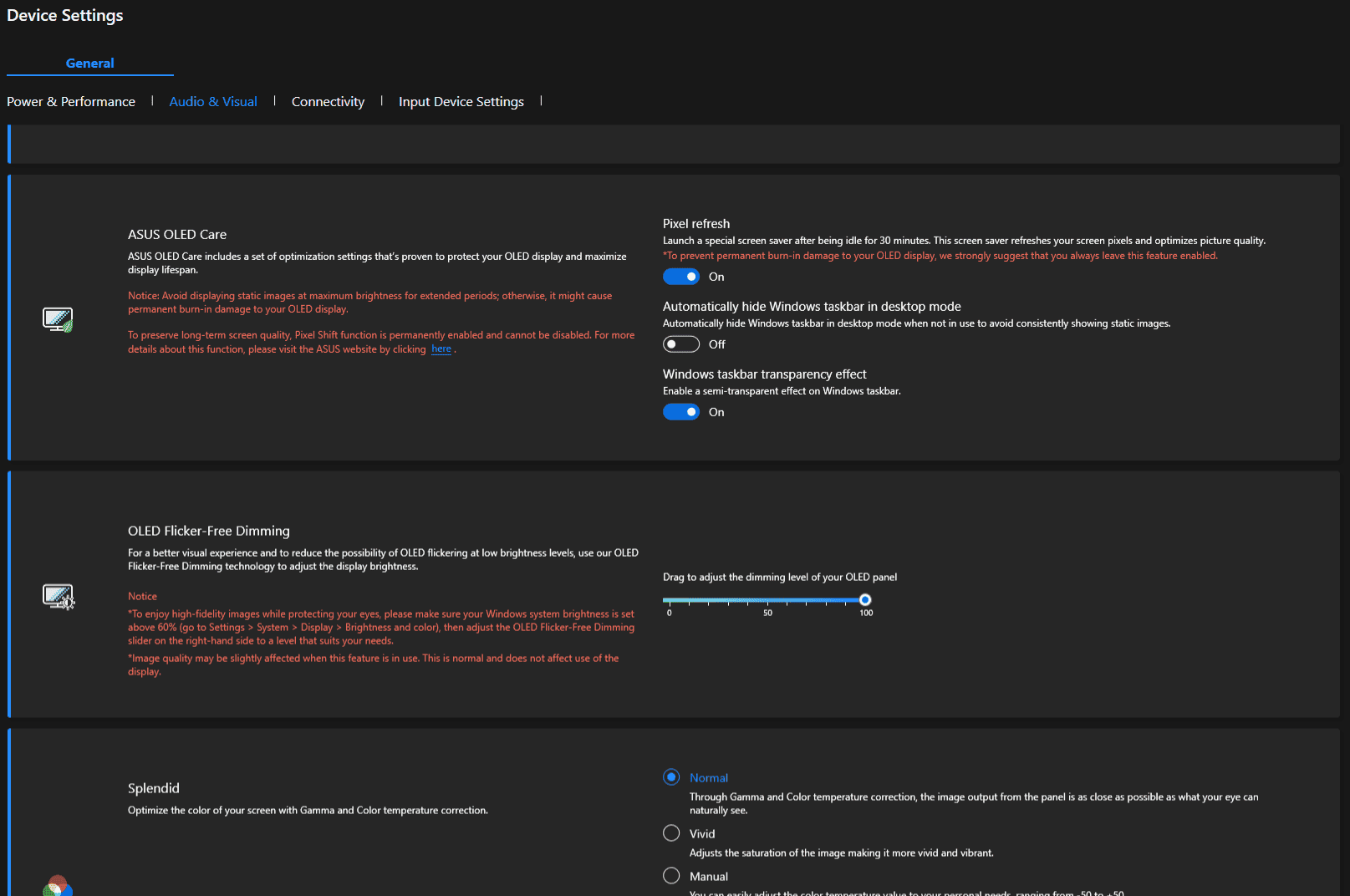Click the ASUS OLED Care heading

177,235
